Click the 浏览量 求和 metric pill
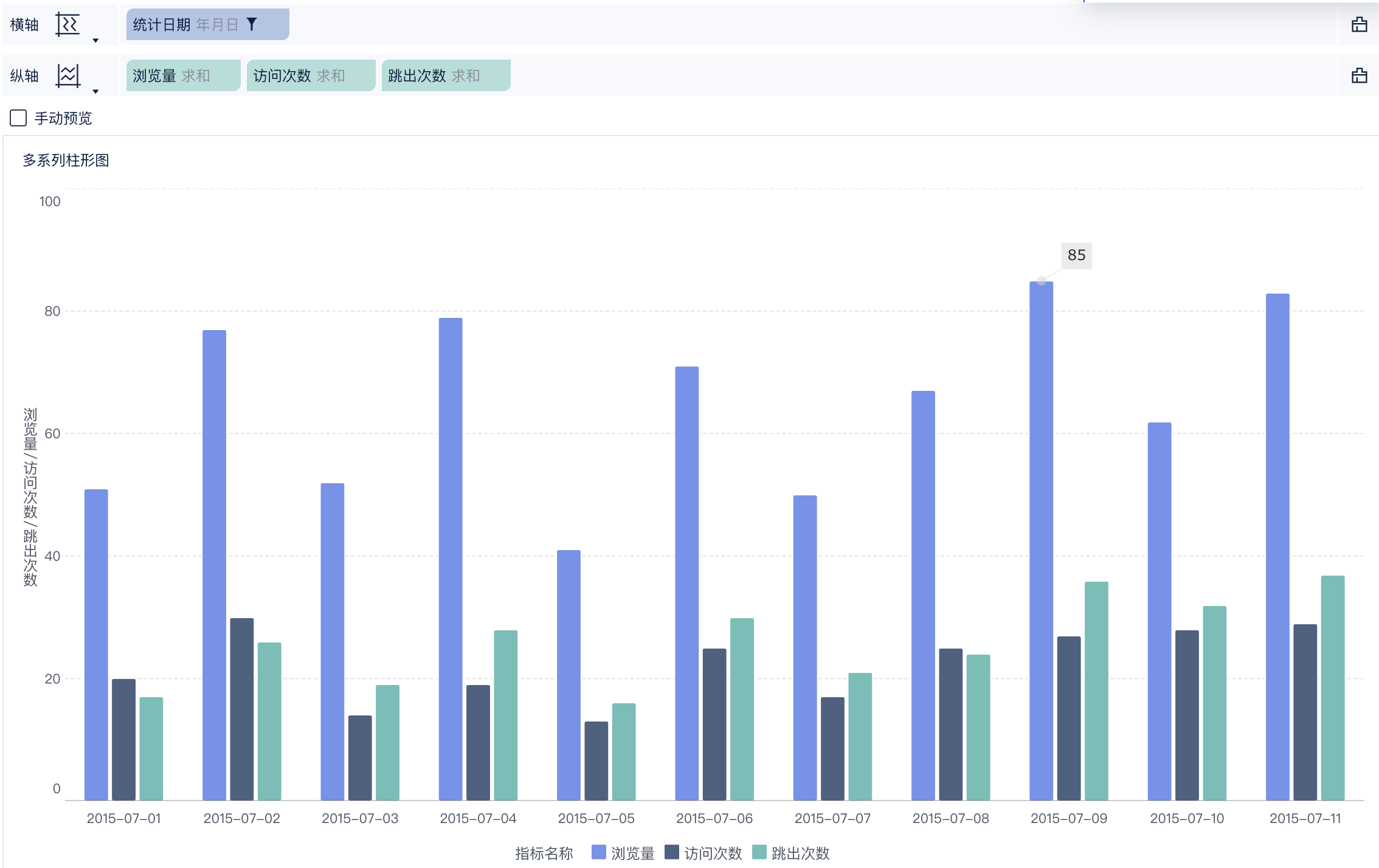Image resolution: width=1379 pixels, height=868 pixels. point(182,76)
